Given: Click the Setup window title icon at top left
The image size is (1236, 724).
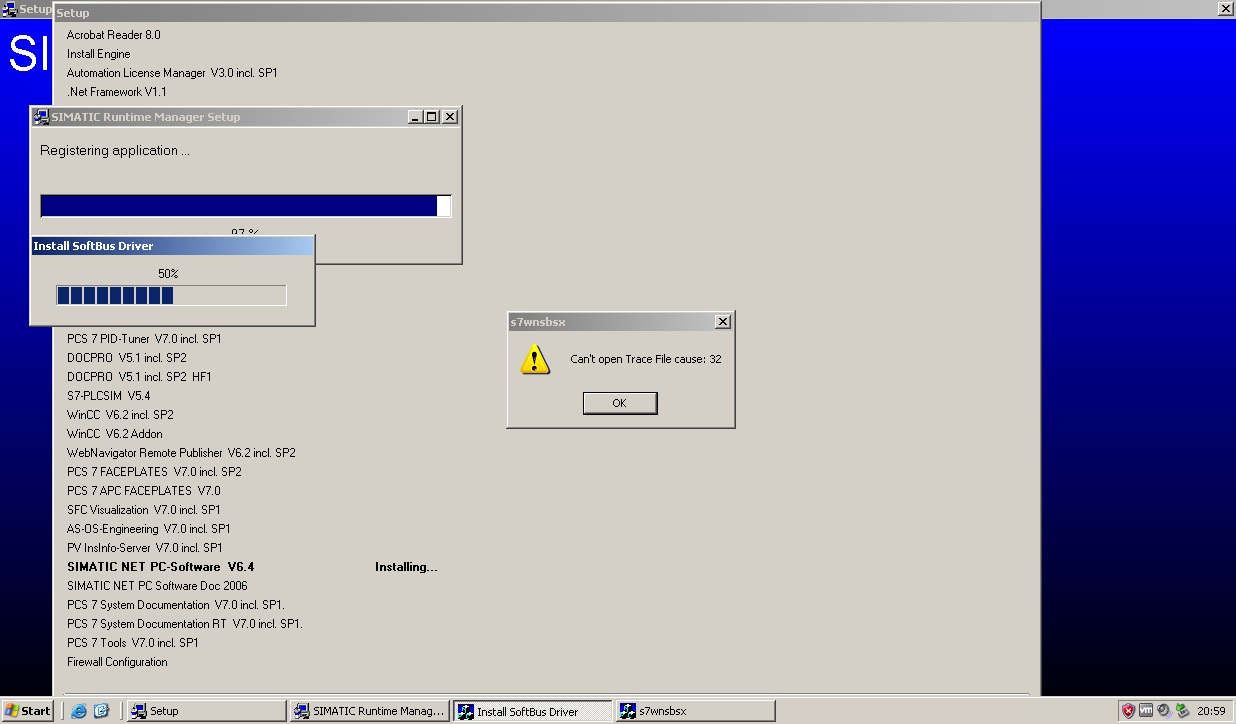Looking at the screenshot, I should tap(10, 9).
